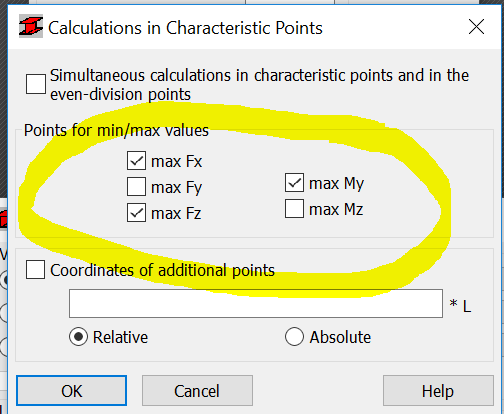Click the Cancel button
Screen dimensions: 504x414
tap(197, 391)
